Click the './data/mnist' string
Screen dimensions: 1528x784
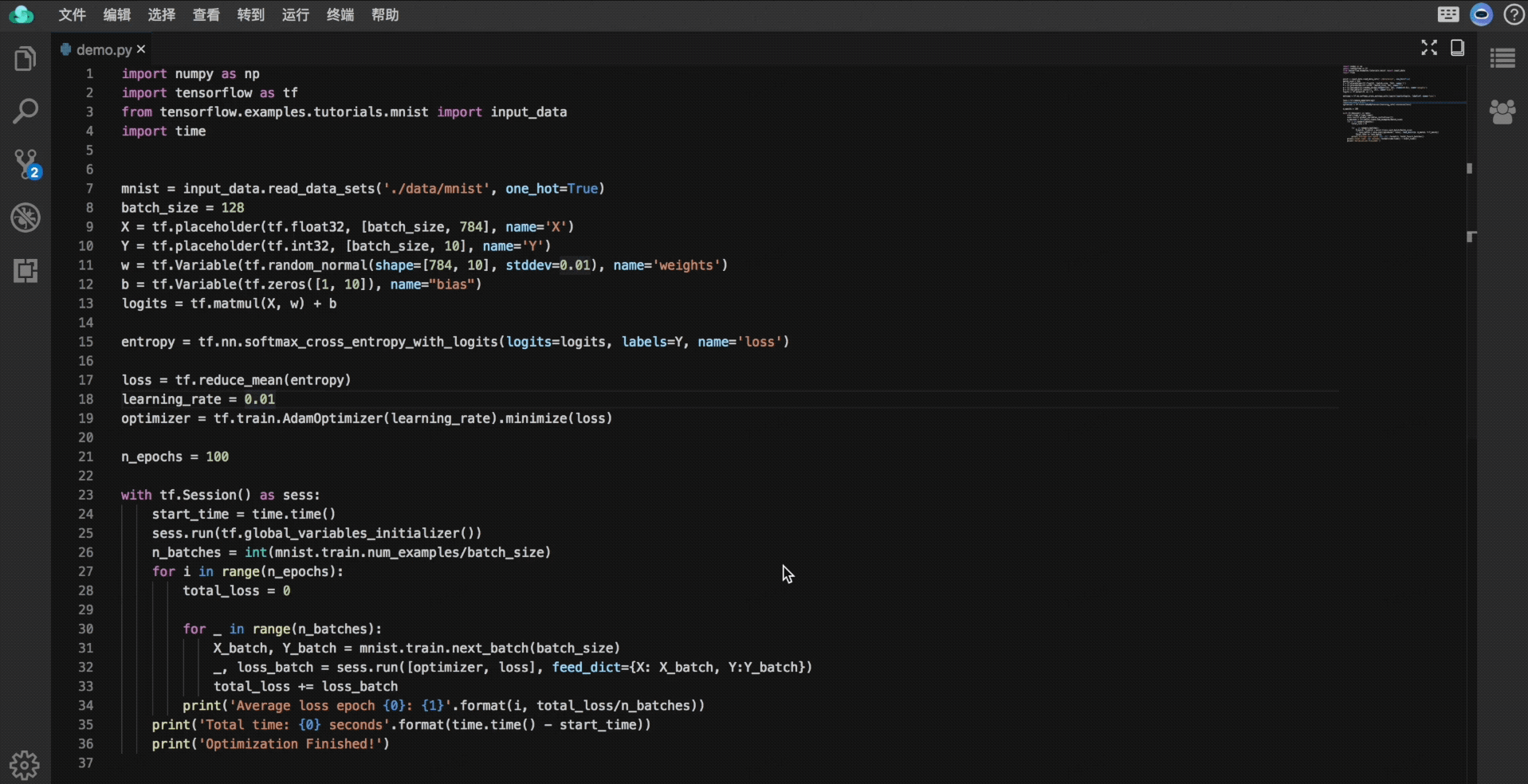(x=436, y=189)
